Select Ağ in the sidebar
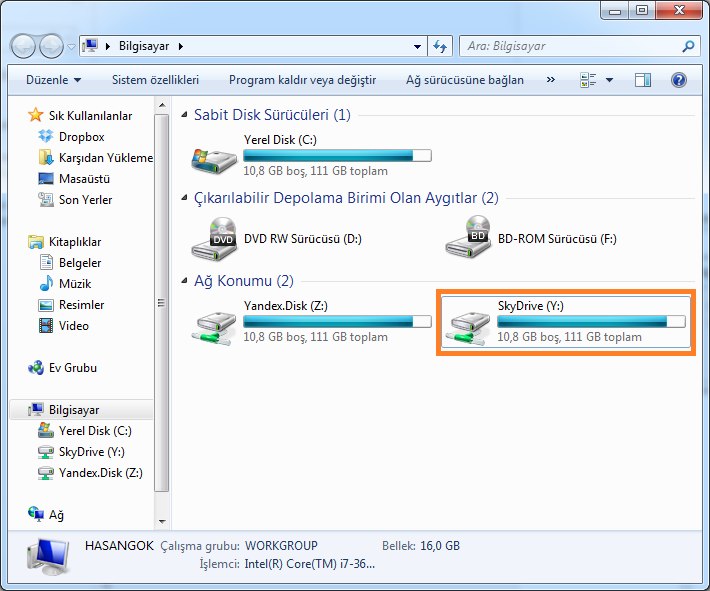The width and height of the screenshot is (710, 591). point(46,514)
